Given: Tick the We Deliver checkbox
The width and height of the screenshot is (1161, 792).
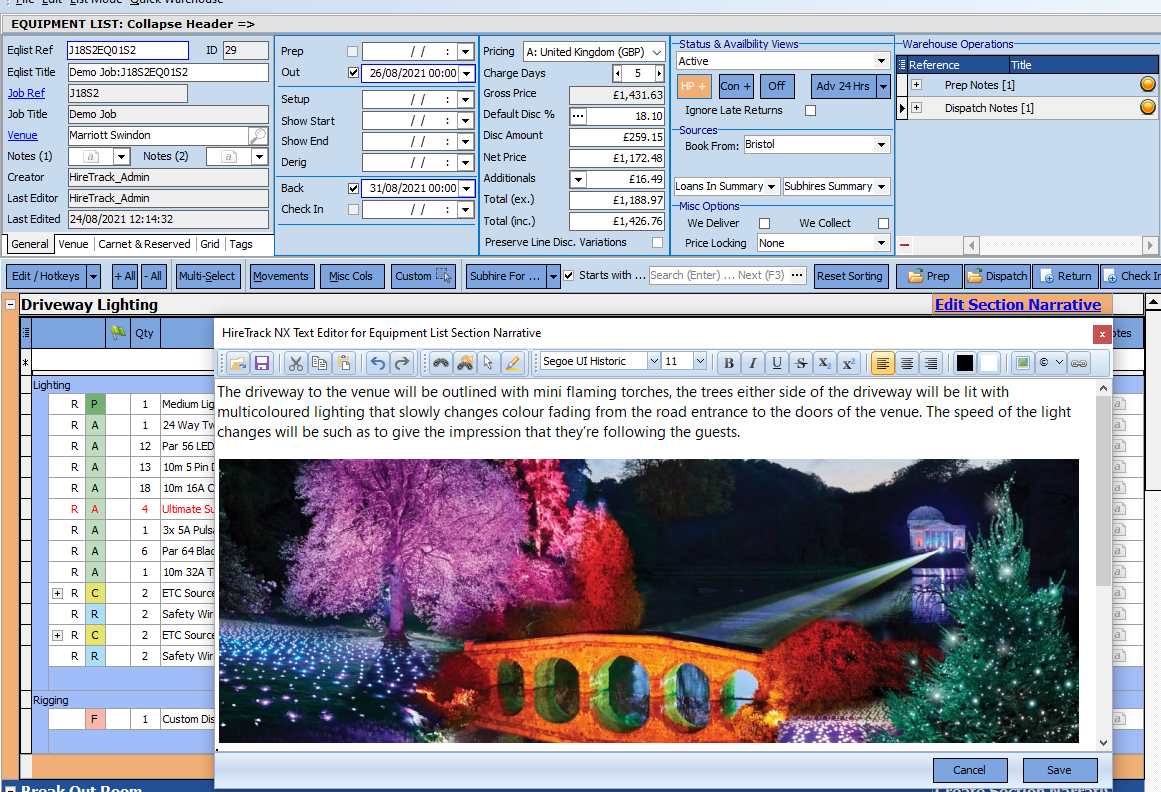Looking at the screenshot, I should tap(764, 223).
